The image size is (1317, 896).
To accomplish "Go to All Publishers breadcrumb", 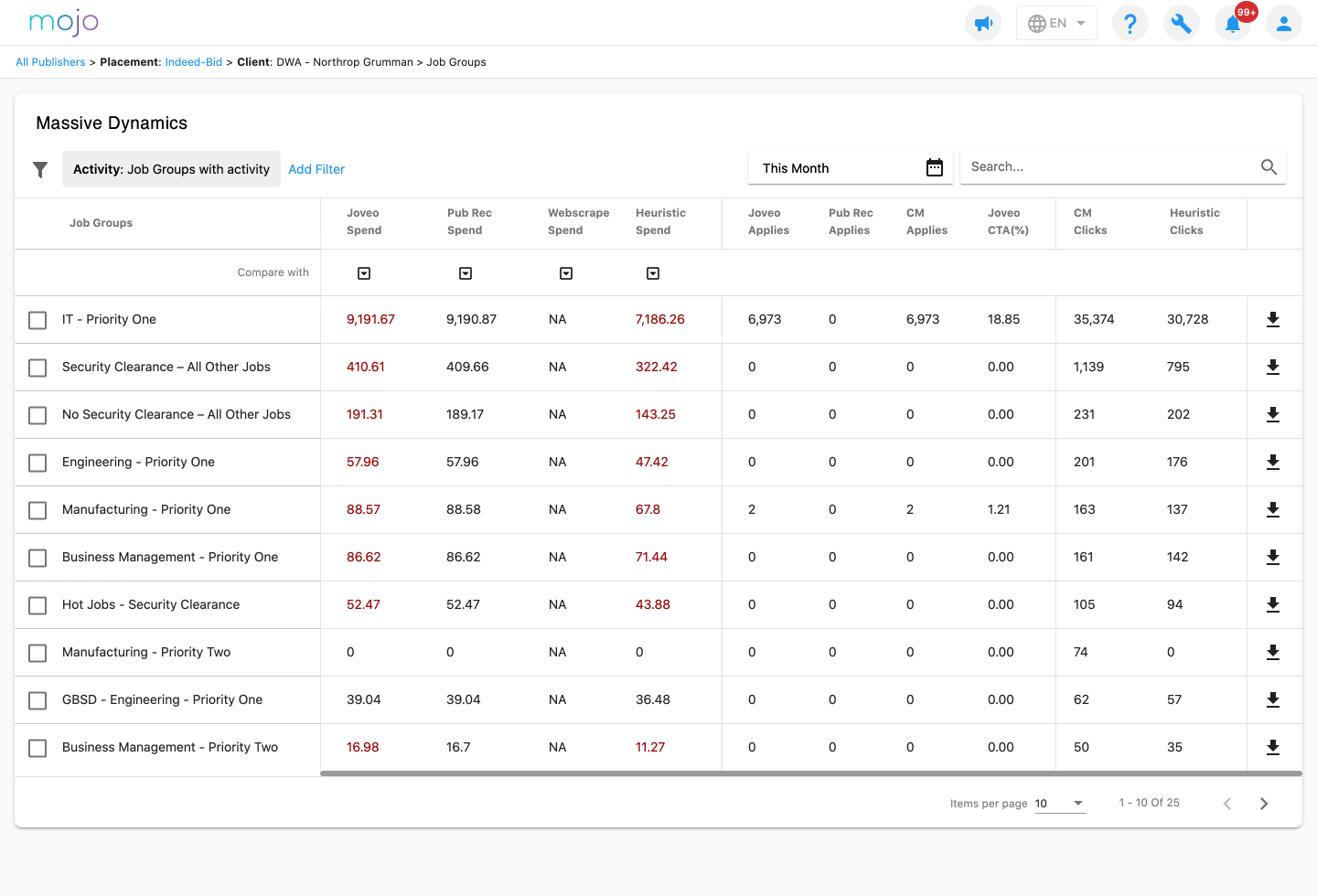I will 50,62.
